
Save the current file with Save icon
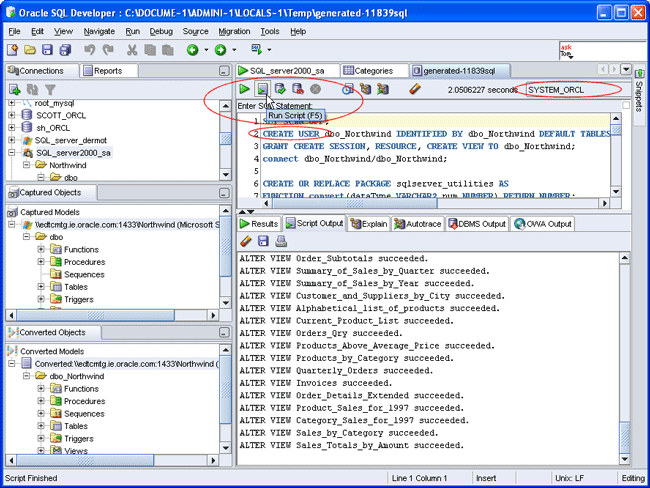click(47, 50)
